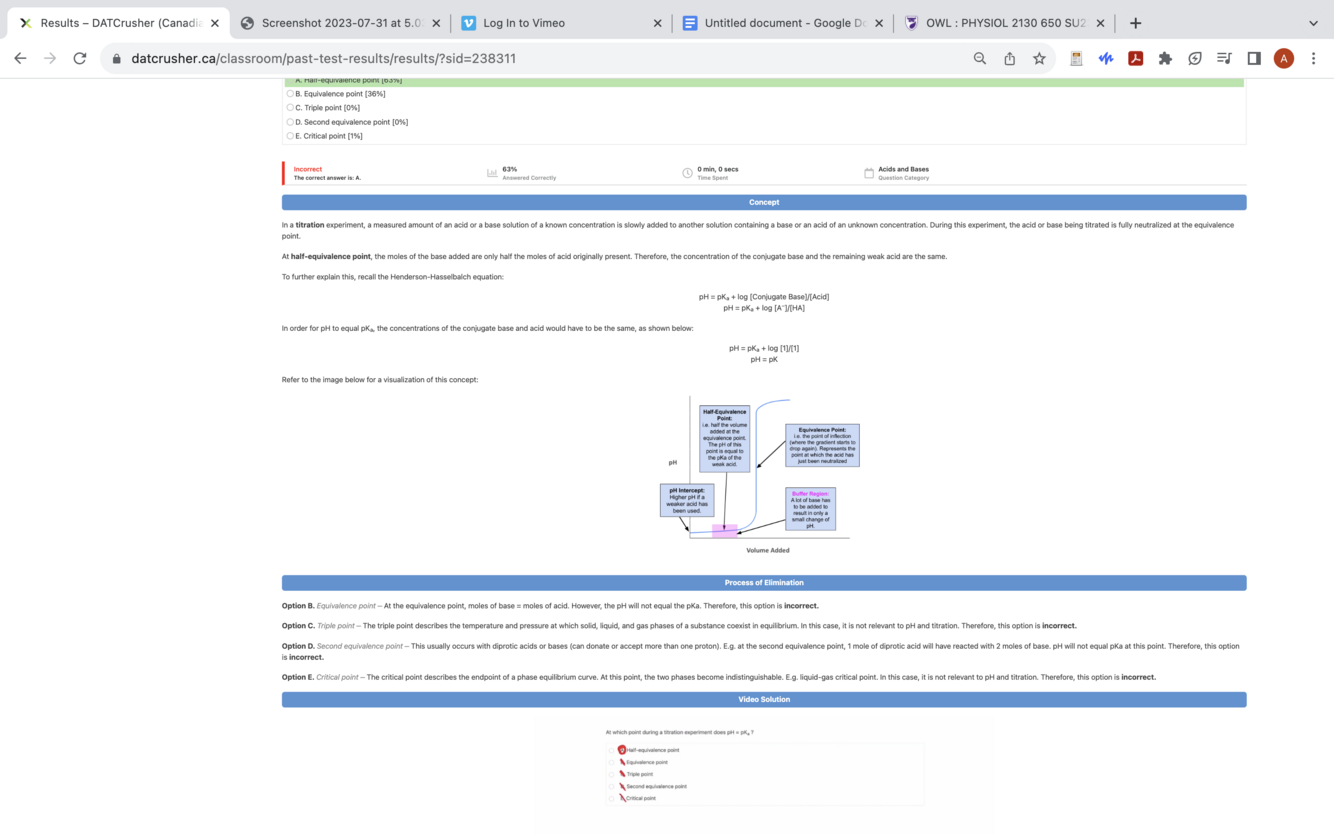This screenshot has height=834, width=1334.
Task: Close the DATCrusher Results tab
Action: click(215, 23)
